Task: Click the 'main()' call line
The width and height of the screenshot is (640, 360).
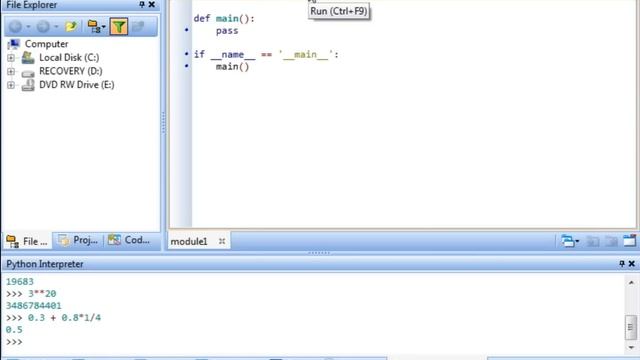Action: (x=232, y=67)
